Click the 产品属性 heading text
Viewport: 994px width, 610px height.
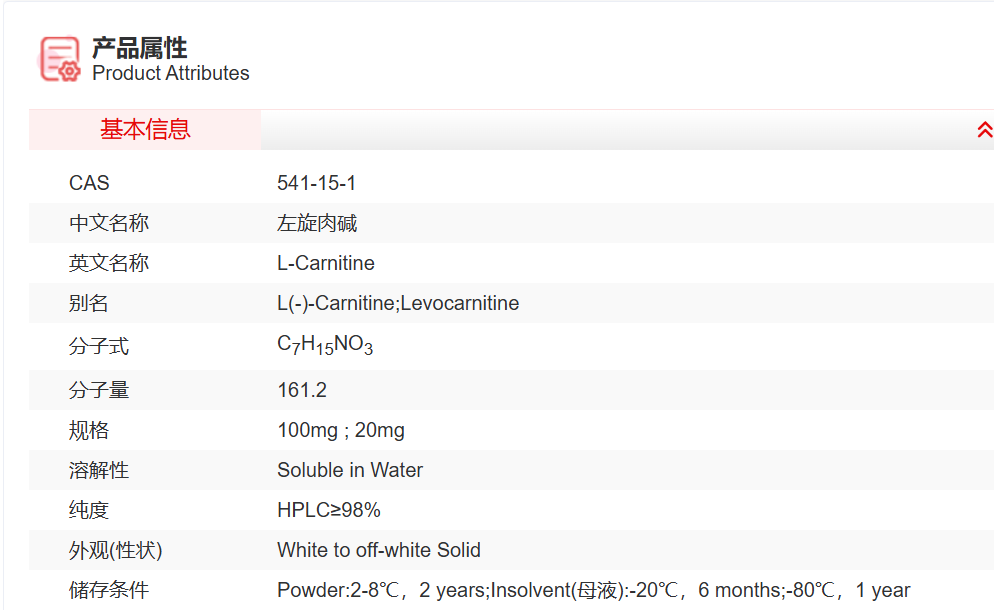point(140,47)
